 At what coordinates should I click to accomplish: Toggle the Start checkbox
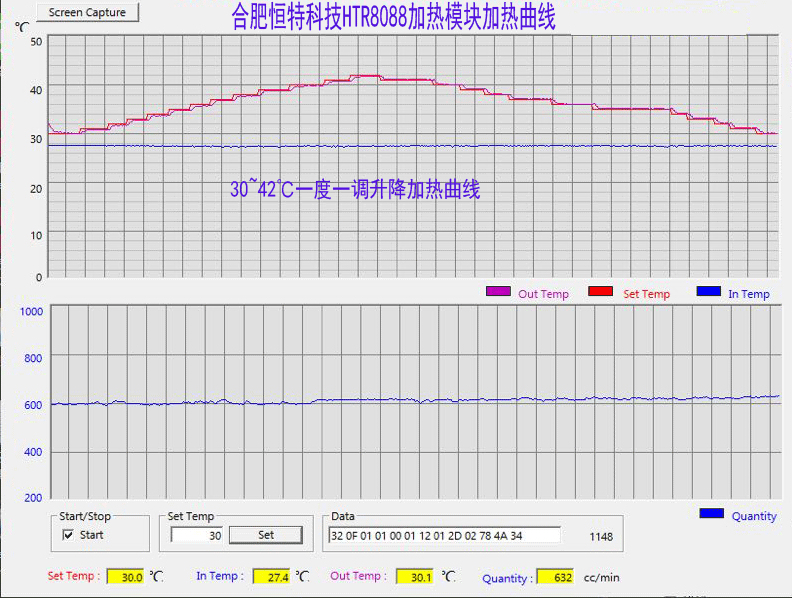[68, 535]
